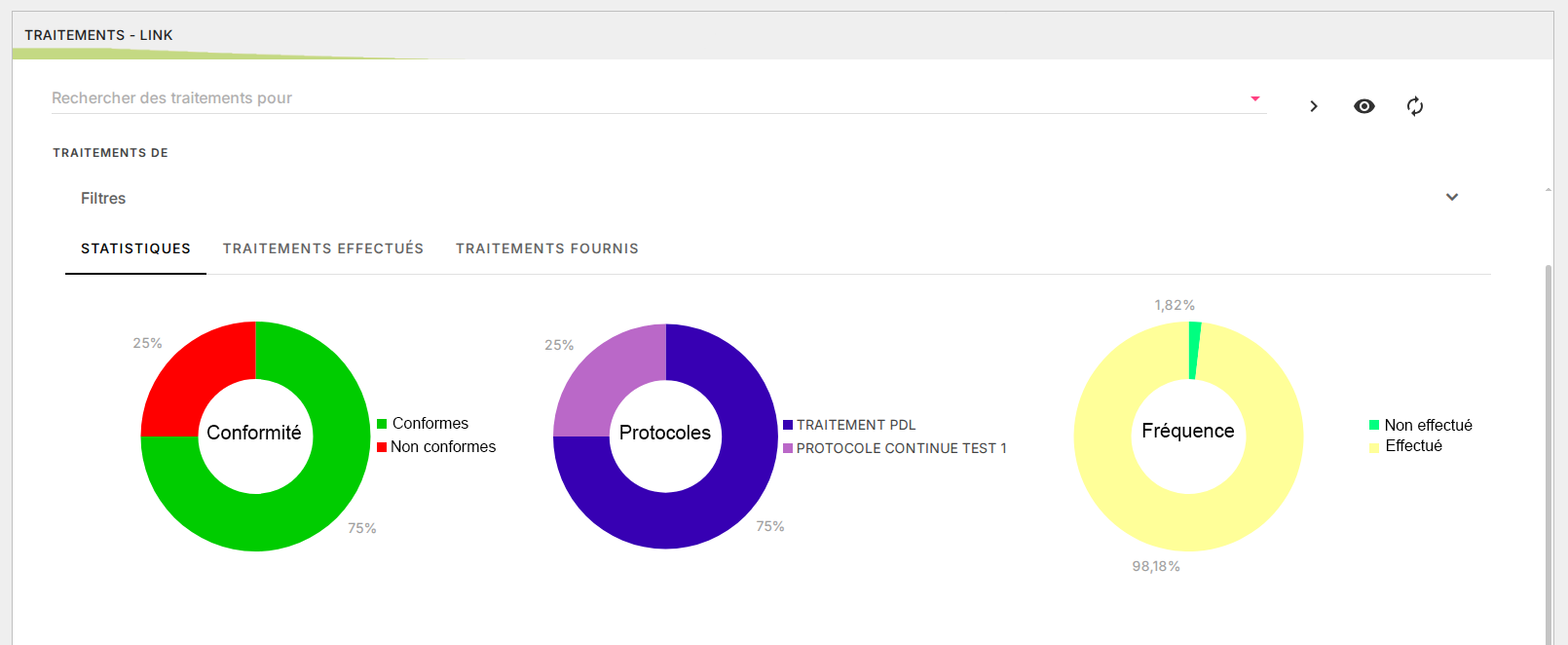Switch to the Statistiques tab
The image size is (1568, 645).
tap(135, 248)
